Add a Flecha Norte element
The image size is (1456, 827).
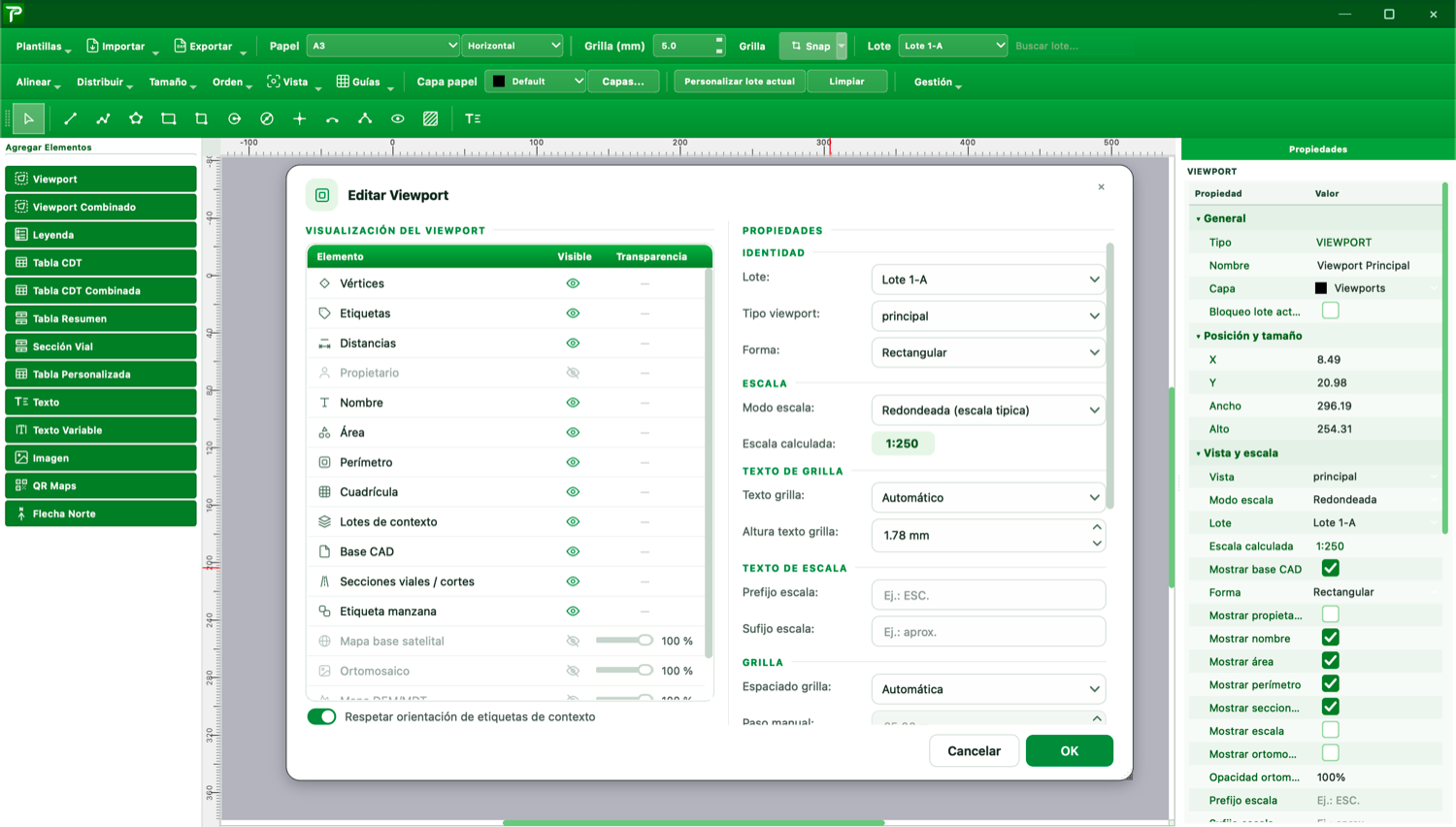[101, 513]
